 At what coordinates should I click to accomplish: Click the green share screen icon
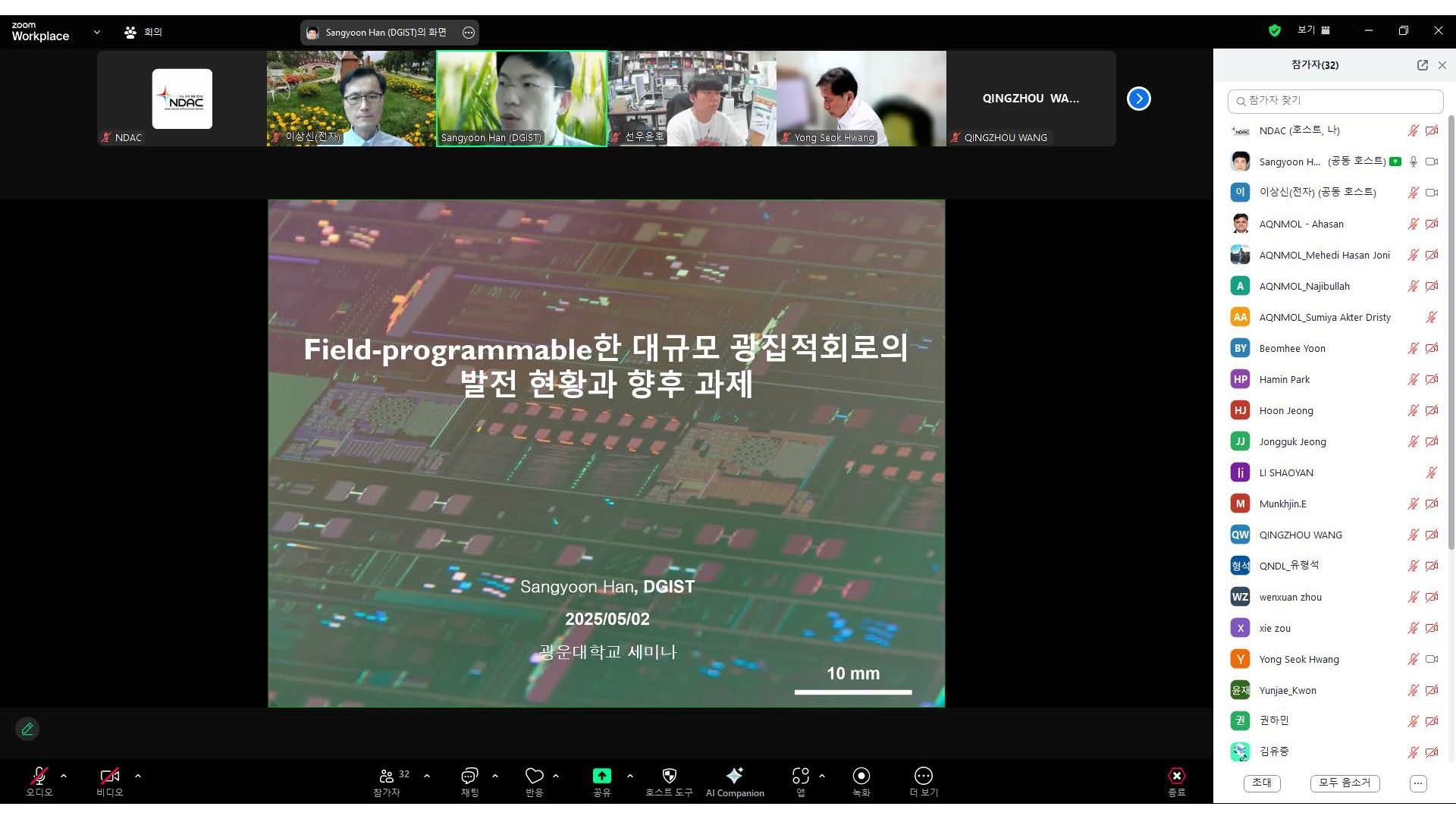[x=601, y=776]
